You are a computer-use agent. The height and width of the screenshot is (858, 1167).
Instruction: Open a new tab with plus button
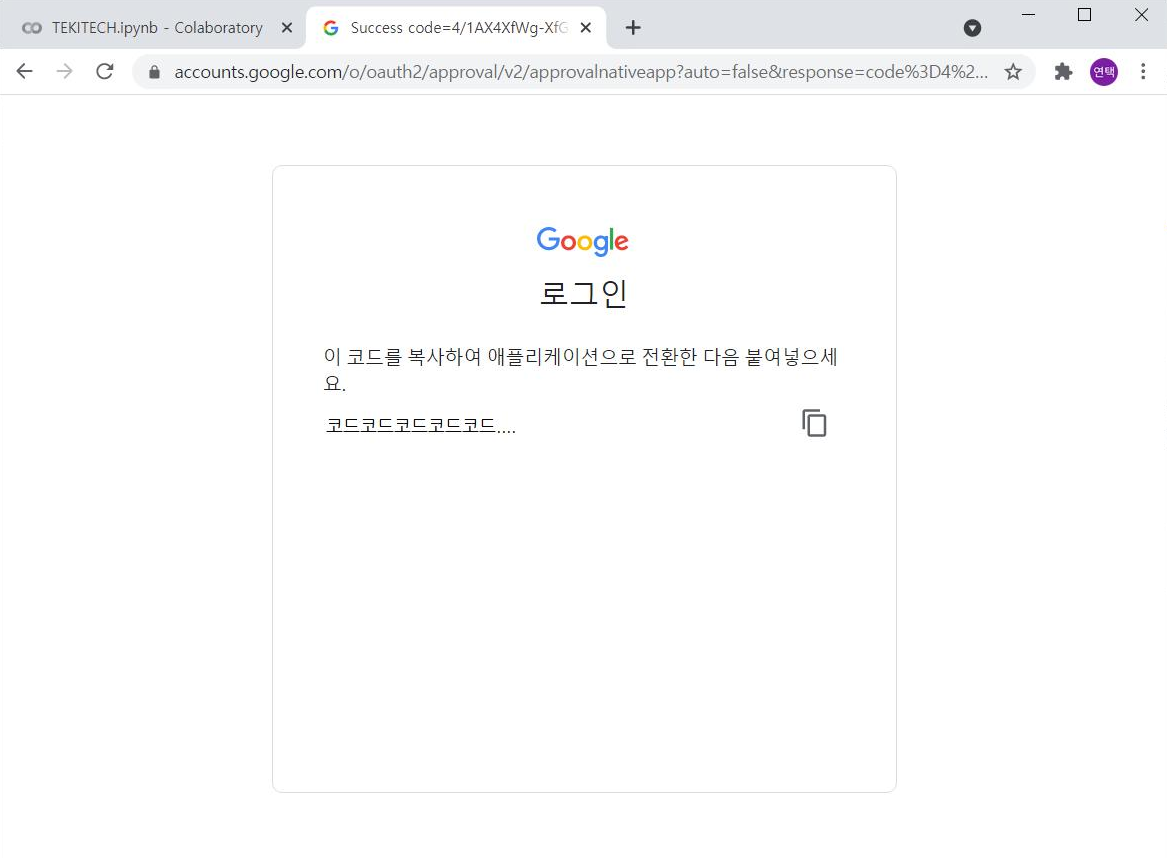click(633, 28)
